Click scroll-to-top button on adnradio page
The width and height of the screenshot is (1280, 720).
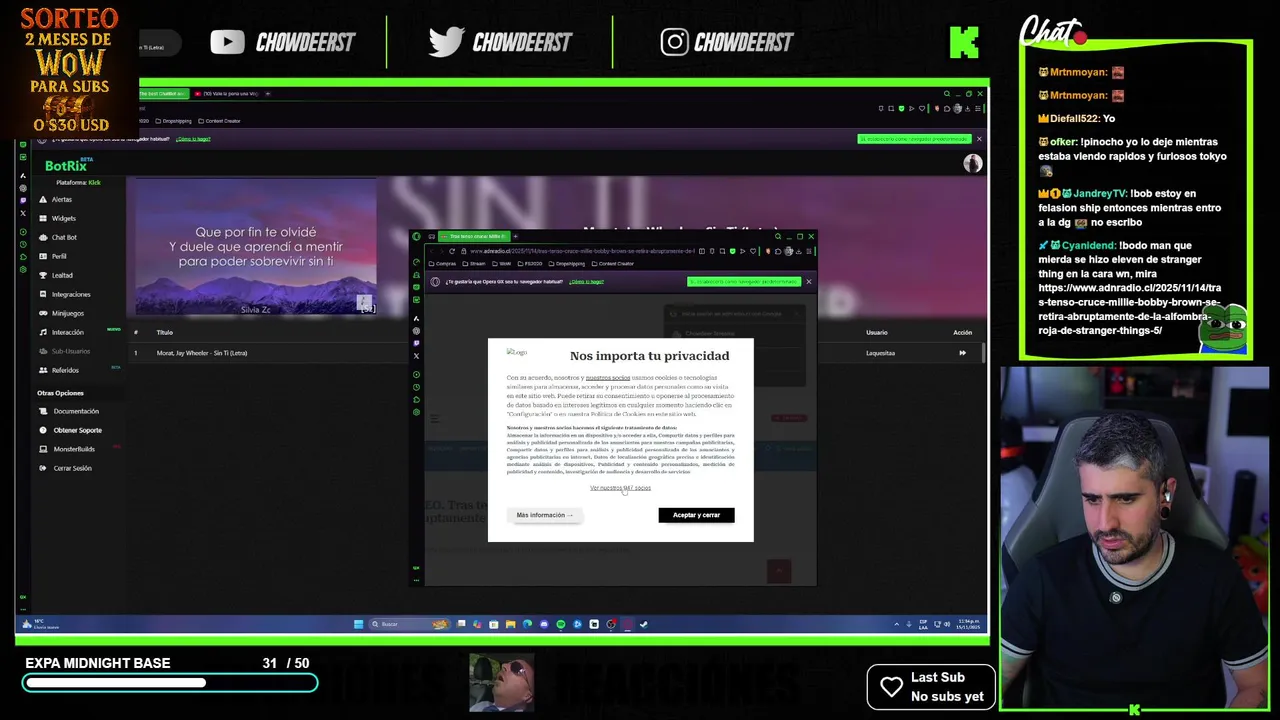(x=779, y=571)
